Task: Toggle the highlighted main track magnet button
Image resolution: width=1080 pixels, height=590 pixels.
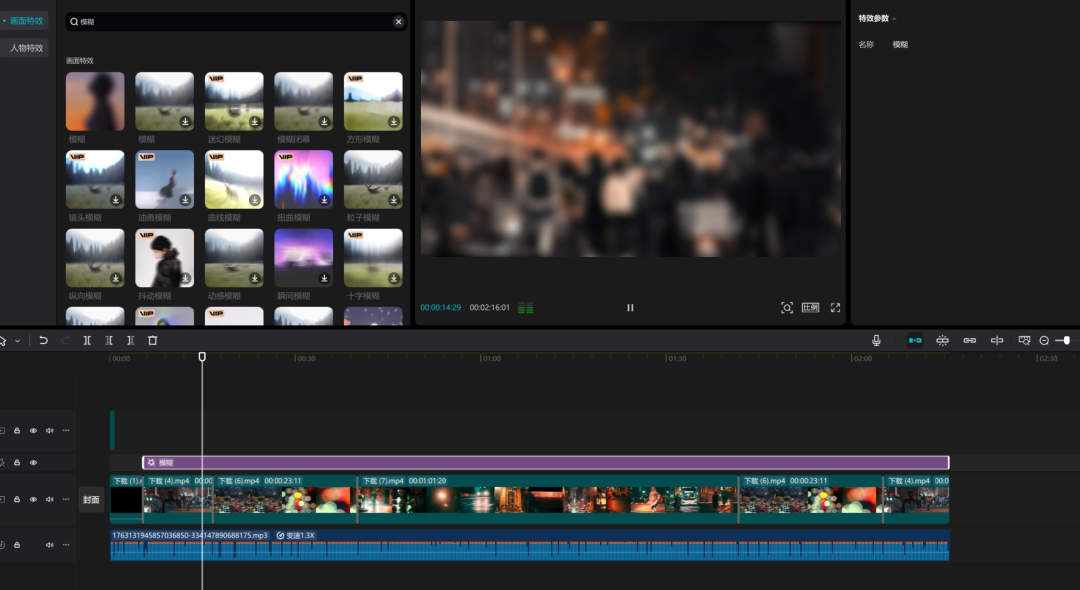Action: click(915, 341)
